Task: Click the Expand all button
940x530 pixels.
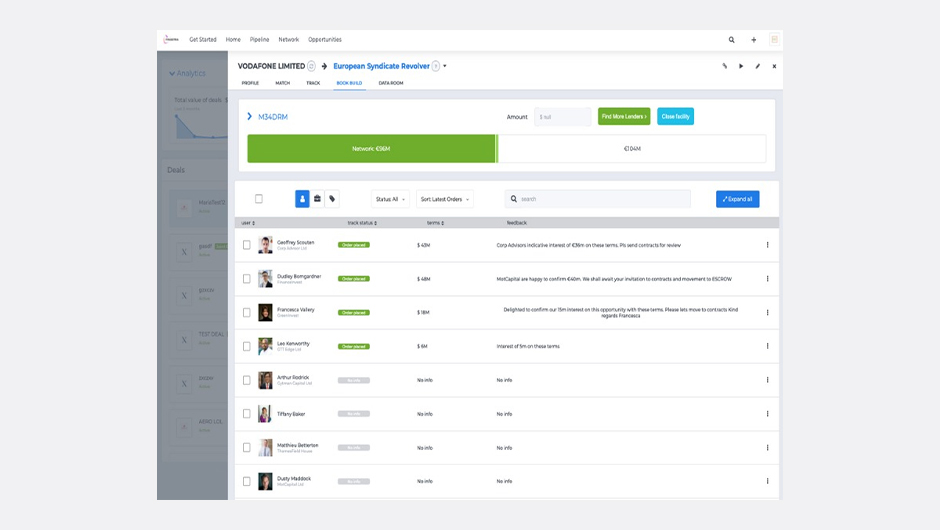Action: pyautogui.click(x=737, y=199)
